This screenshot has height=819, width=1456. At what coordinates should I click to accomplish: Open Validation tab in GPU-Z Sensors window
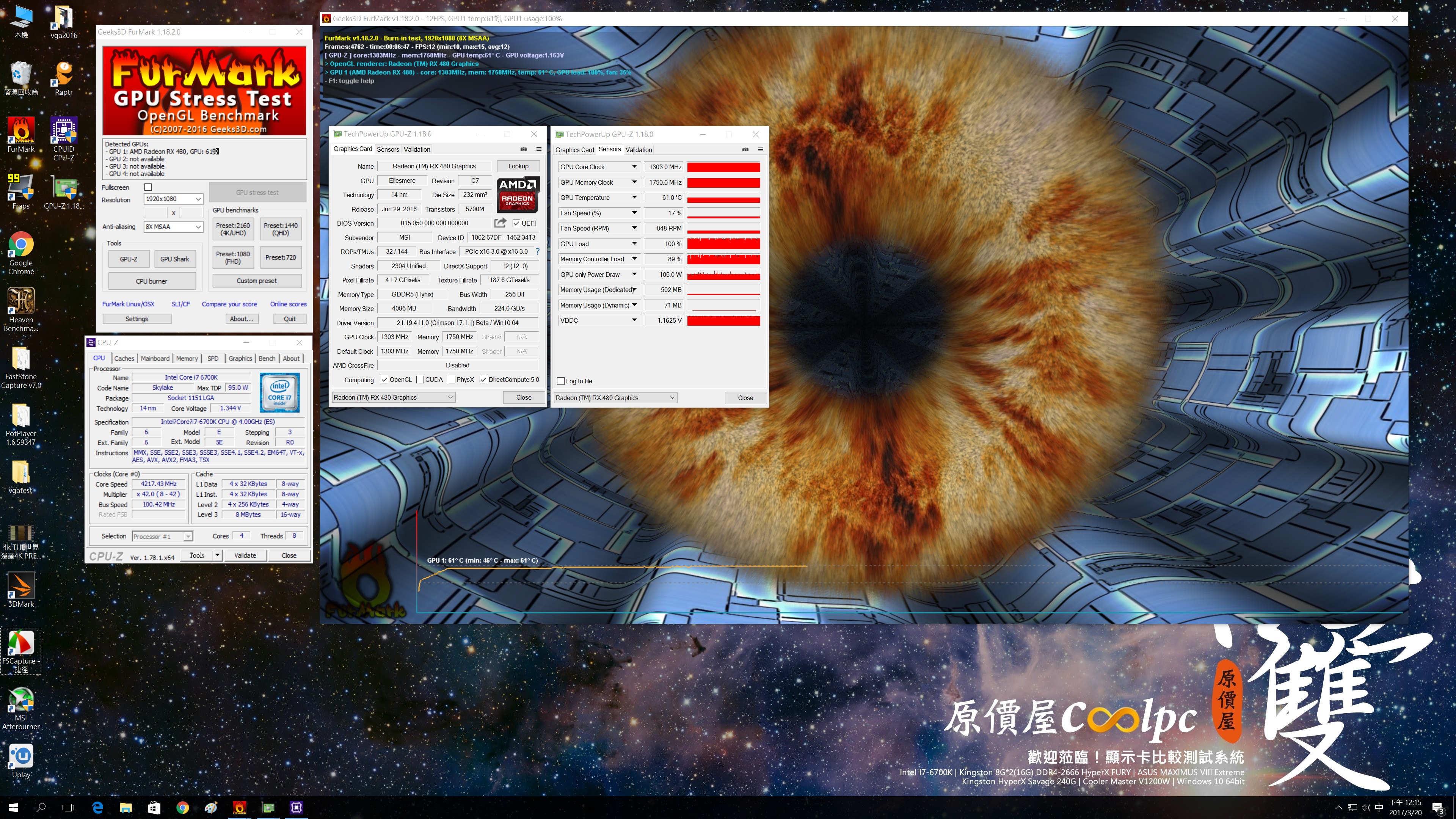[639, 150]
